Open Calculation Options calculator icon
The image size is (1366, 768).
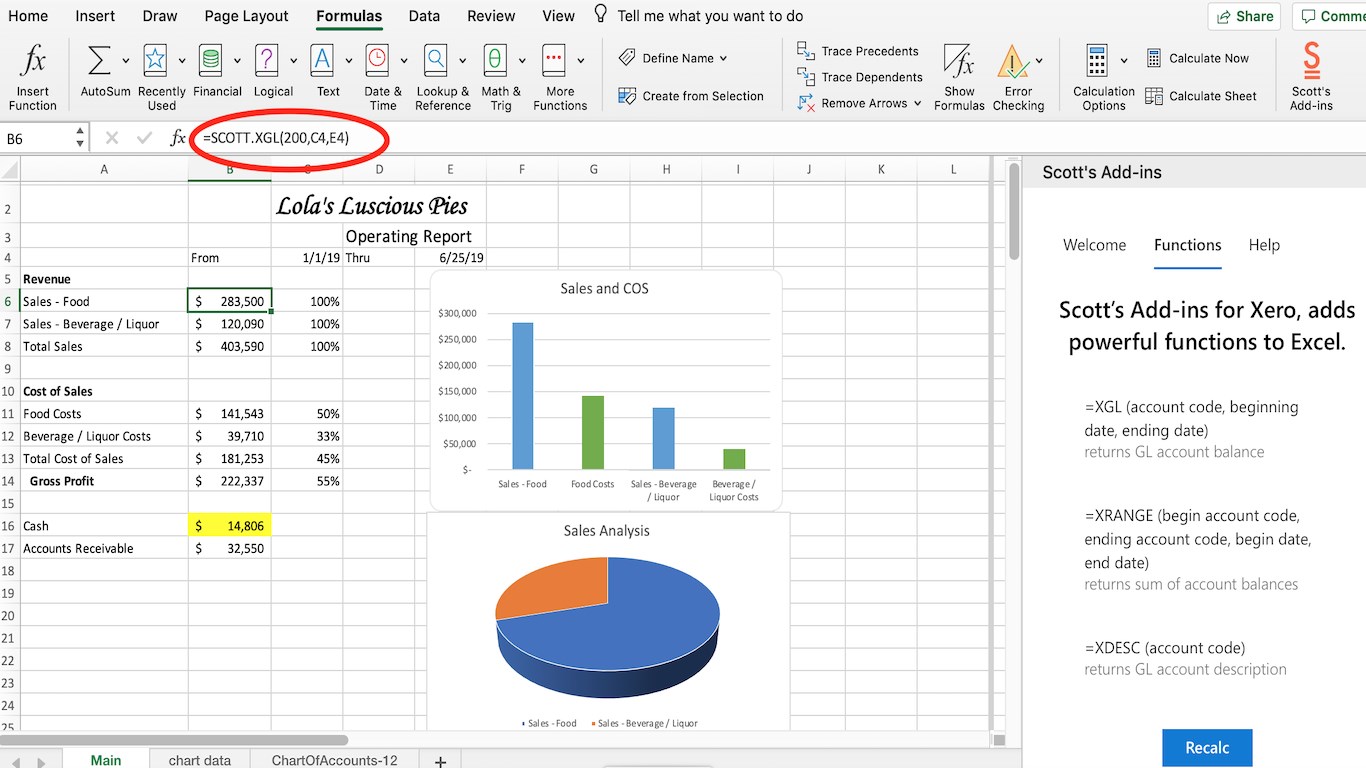click(x=1097, y=61)
